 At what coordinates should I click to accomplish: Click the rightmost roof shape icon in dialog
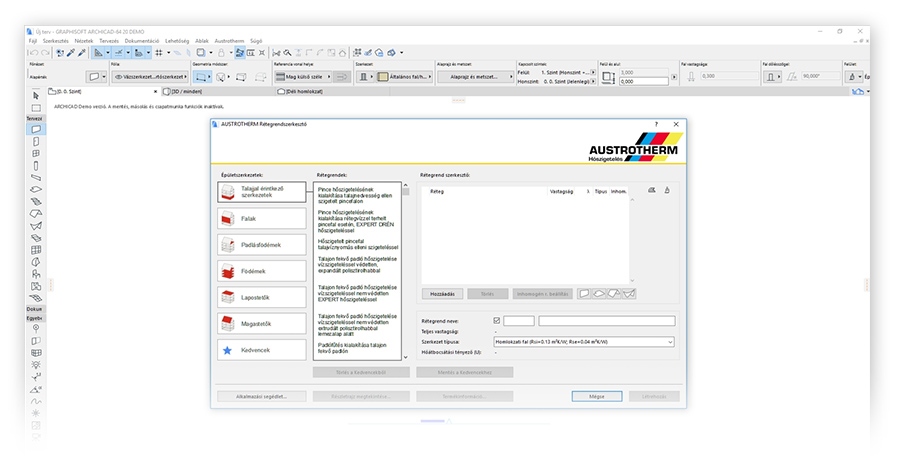pos(629,293)
